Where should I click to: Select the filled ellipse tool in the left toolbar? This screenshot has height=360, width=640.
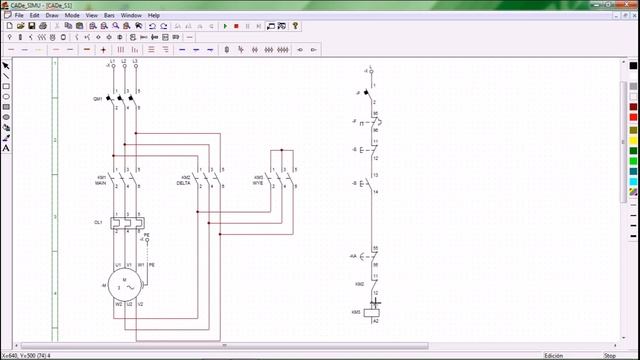tap(6, 117)
